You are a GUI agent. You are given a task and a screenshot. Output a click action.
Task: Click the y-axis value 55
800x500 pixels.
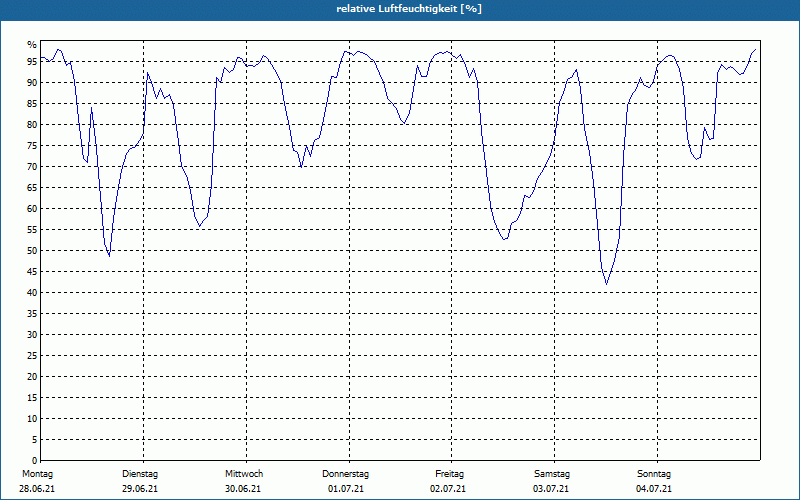[32, 230]
